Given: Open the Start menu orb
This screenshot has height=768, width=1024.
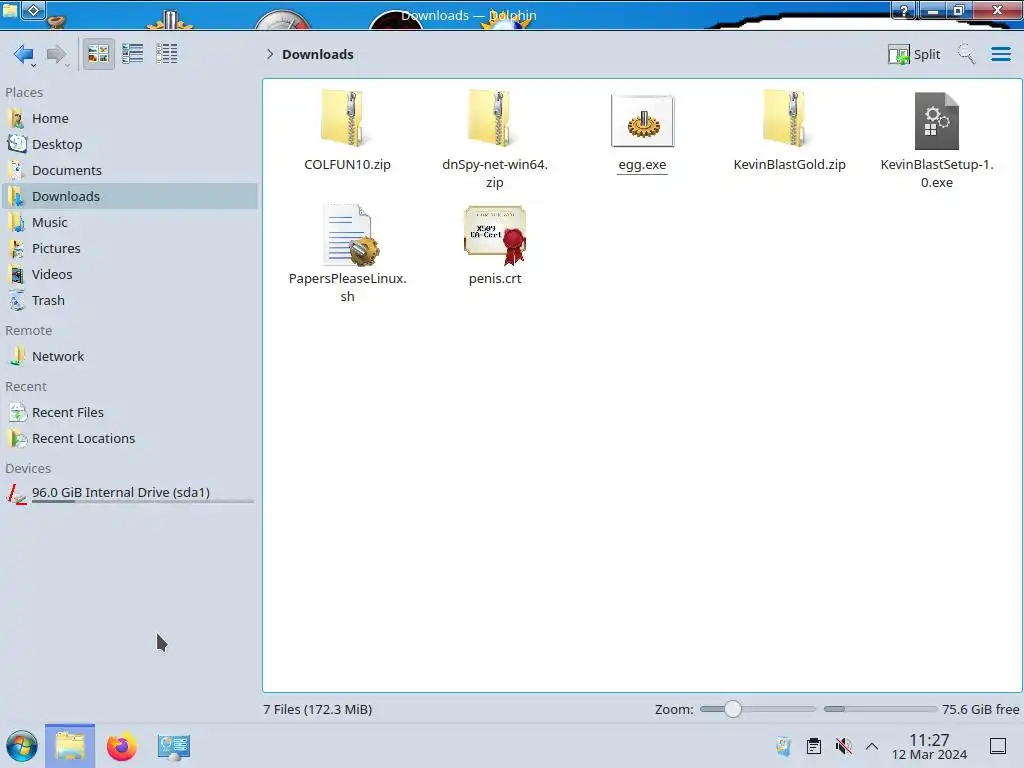Looking at the screenshot, I should point(22,746).
